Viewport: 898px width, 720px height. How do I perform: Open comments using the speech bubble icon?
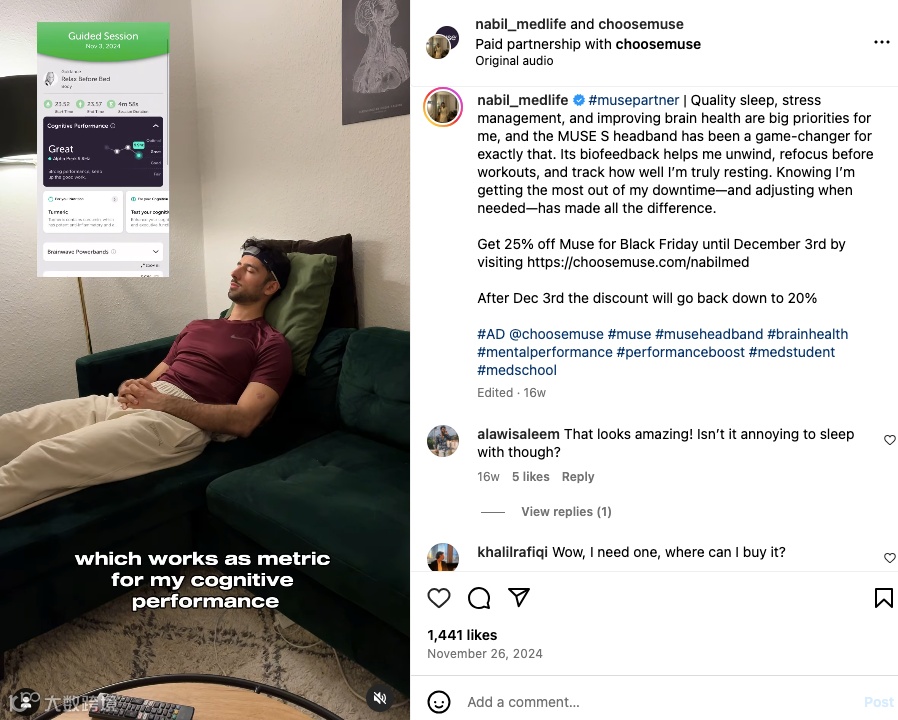point(479,598)
